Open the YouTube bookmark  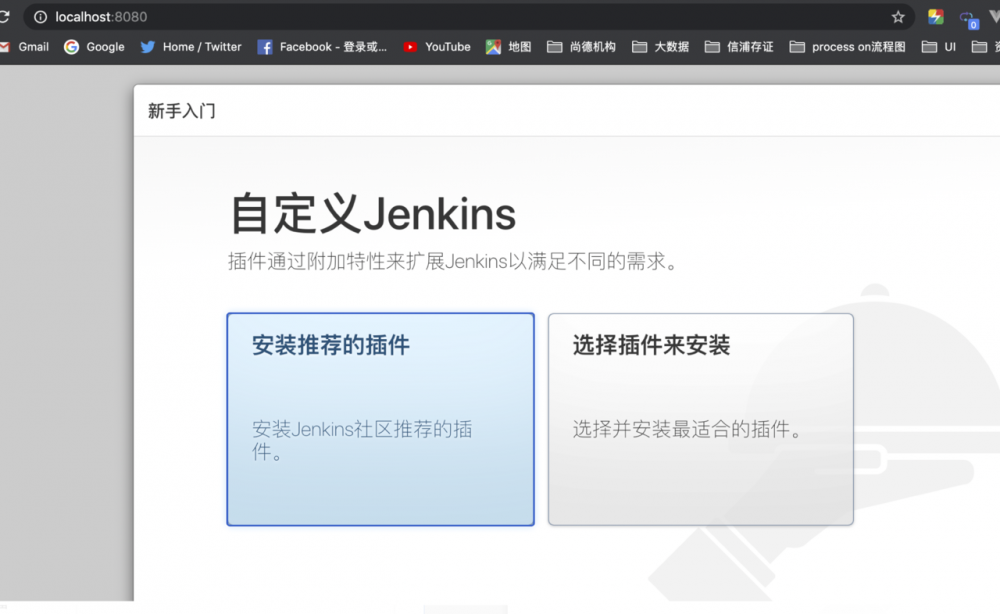(x=437, y=46)
